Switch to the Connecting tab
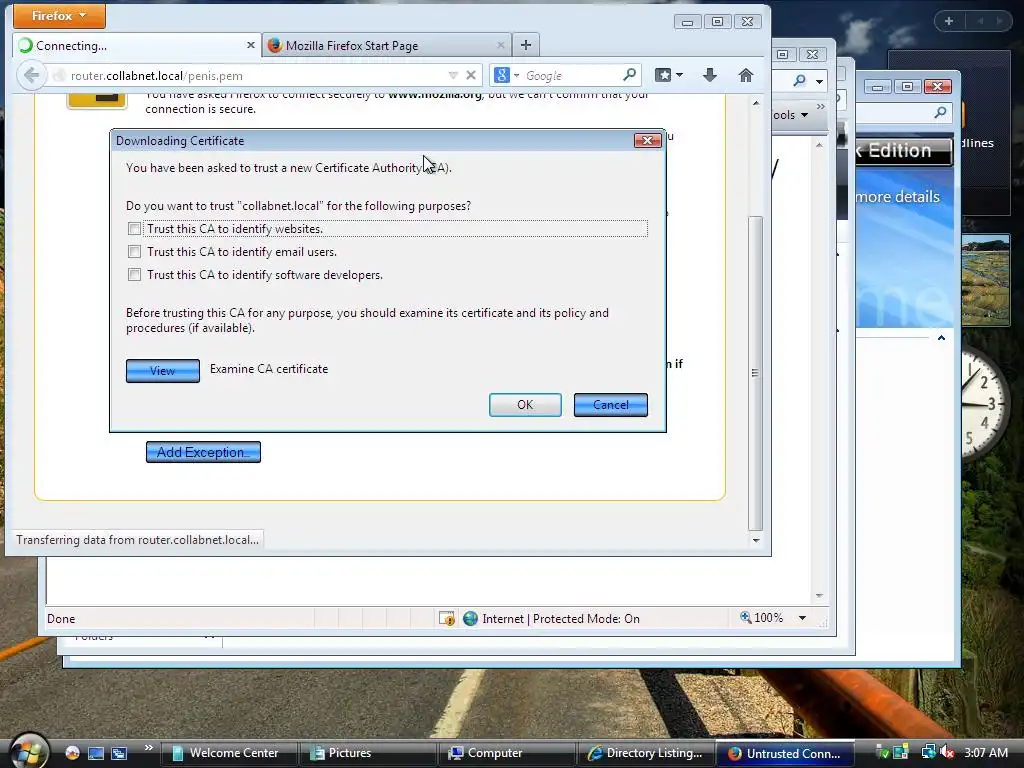The height and width of the screenshot is (768, 1024). tap(136, 46)
